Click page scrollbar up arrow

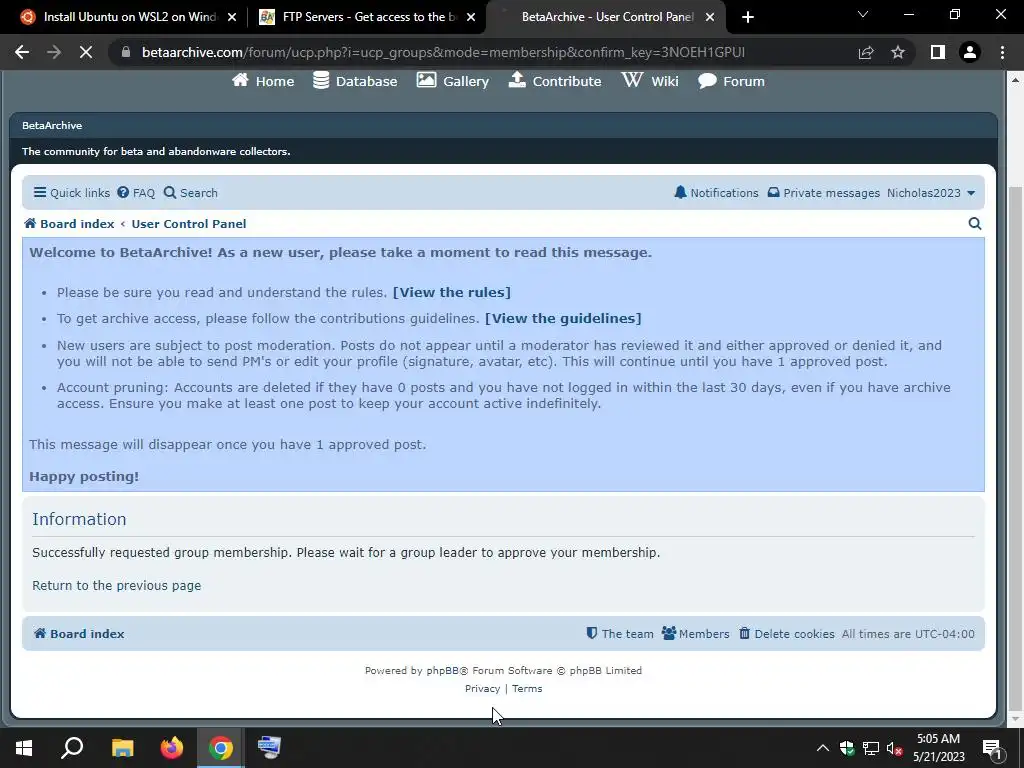coord(1015,80)
